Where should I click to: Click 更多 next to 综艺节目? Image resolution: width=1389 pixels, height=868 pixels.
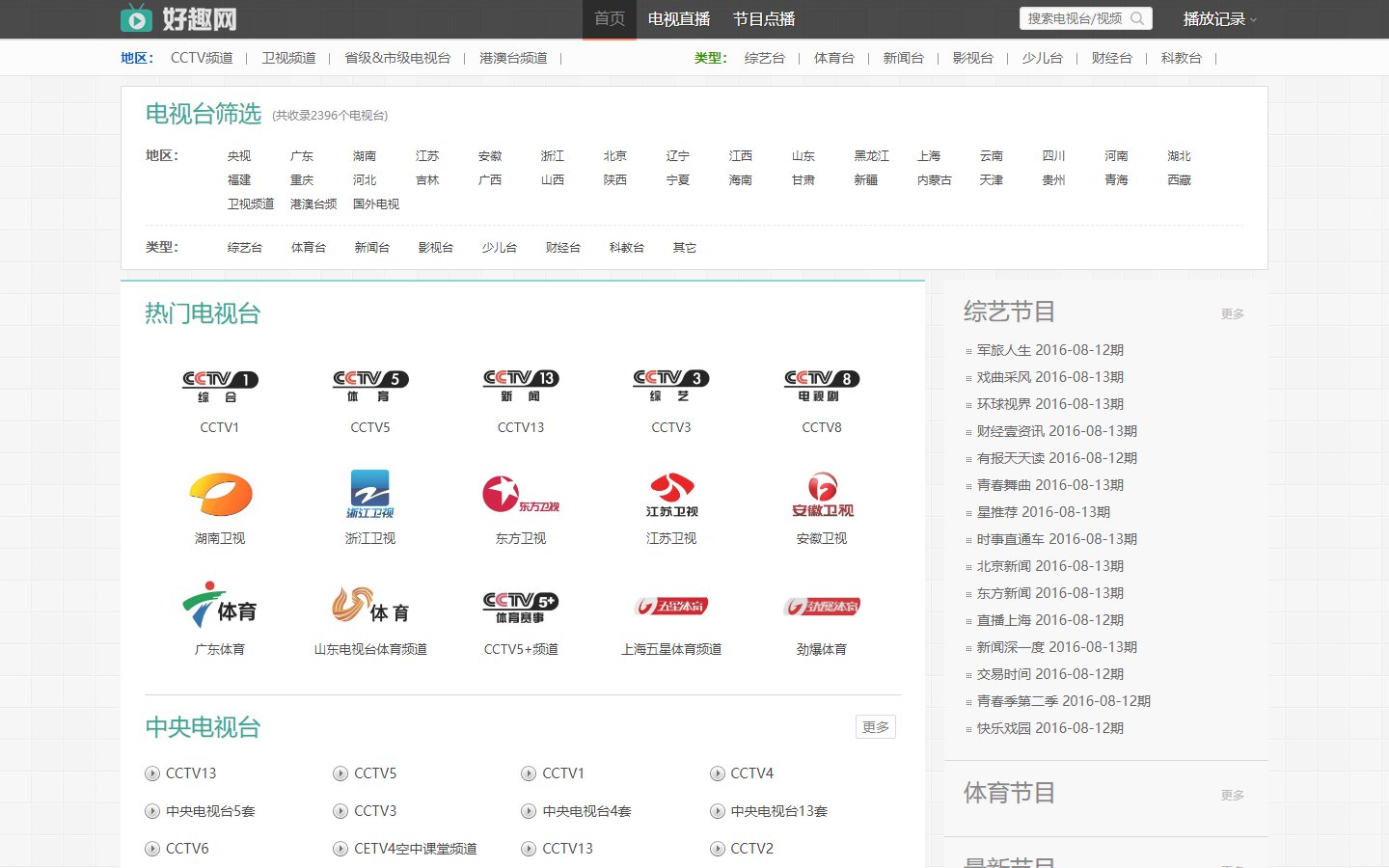tap(1233, 314)
